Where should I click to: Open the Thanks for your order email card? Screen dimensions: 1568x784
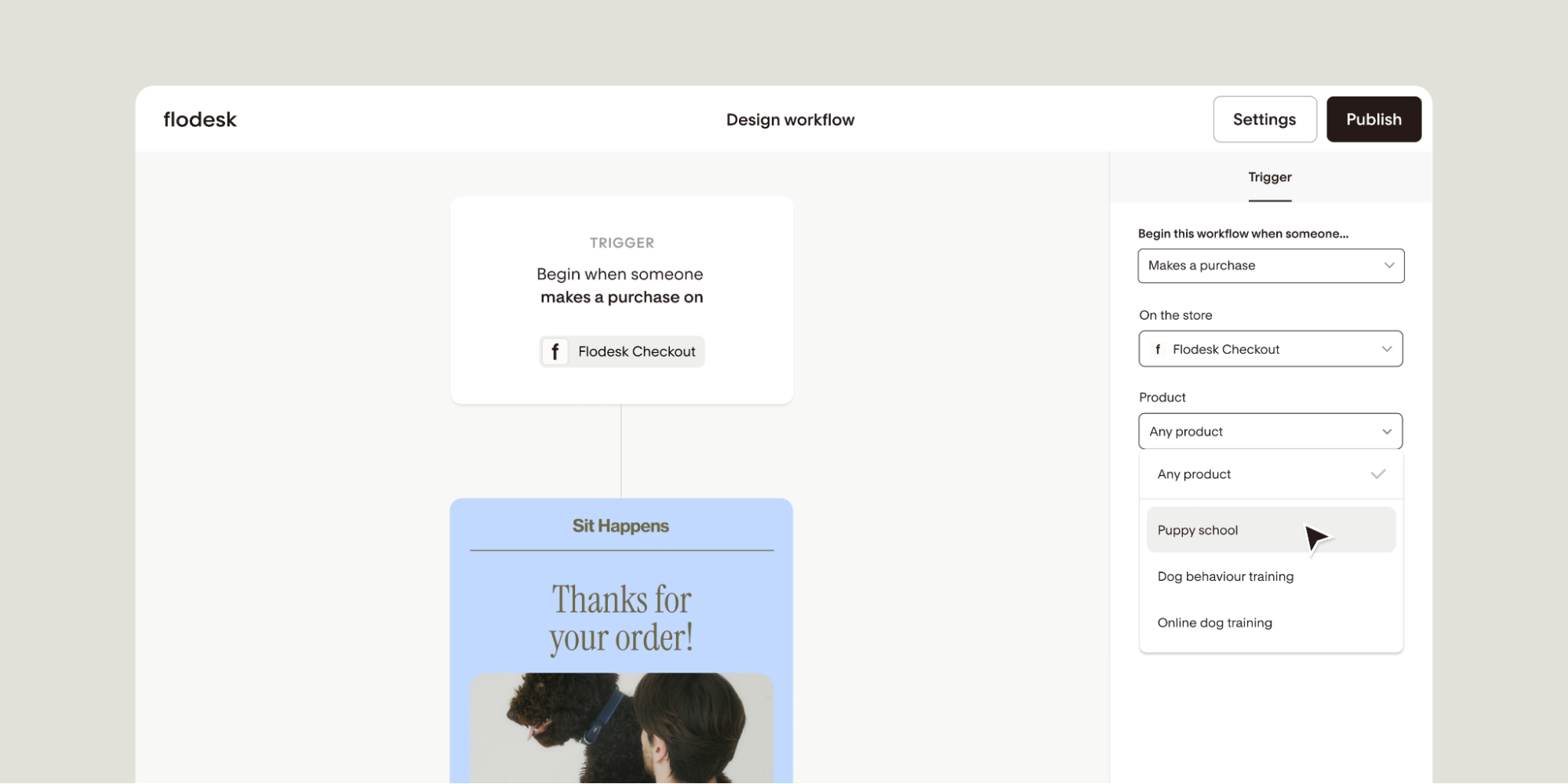(621, 641)
